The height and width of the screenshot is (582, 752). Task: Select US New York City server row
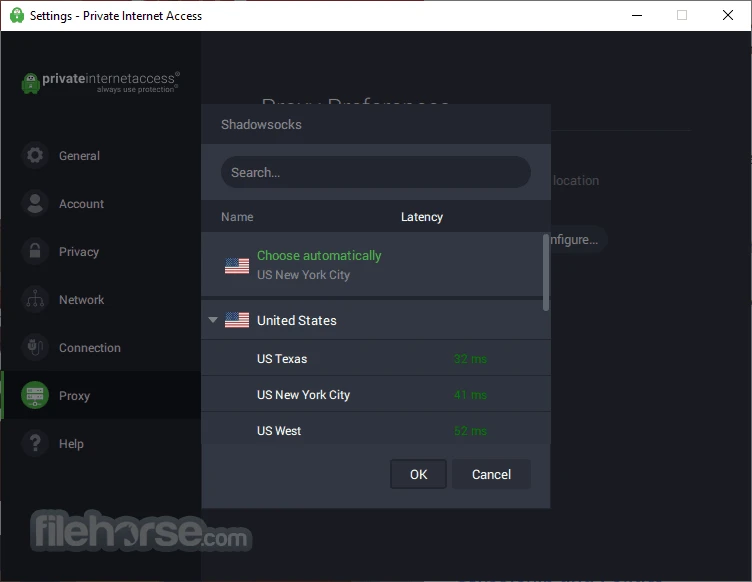pos(376,394)
